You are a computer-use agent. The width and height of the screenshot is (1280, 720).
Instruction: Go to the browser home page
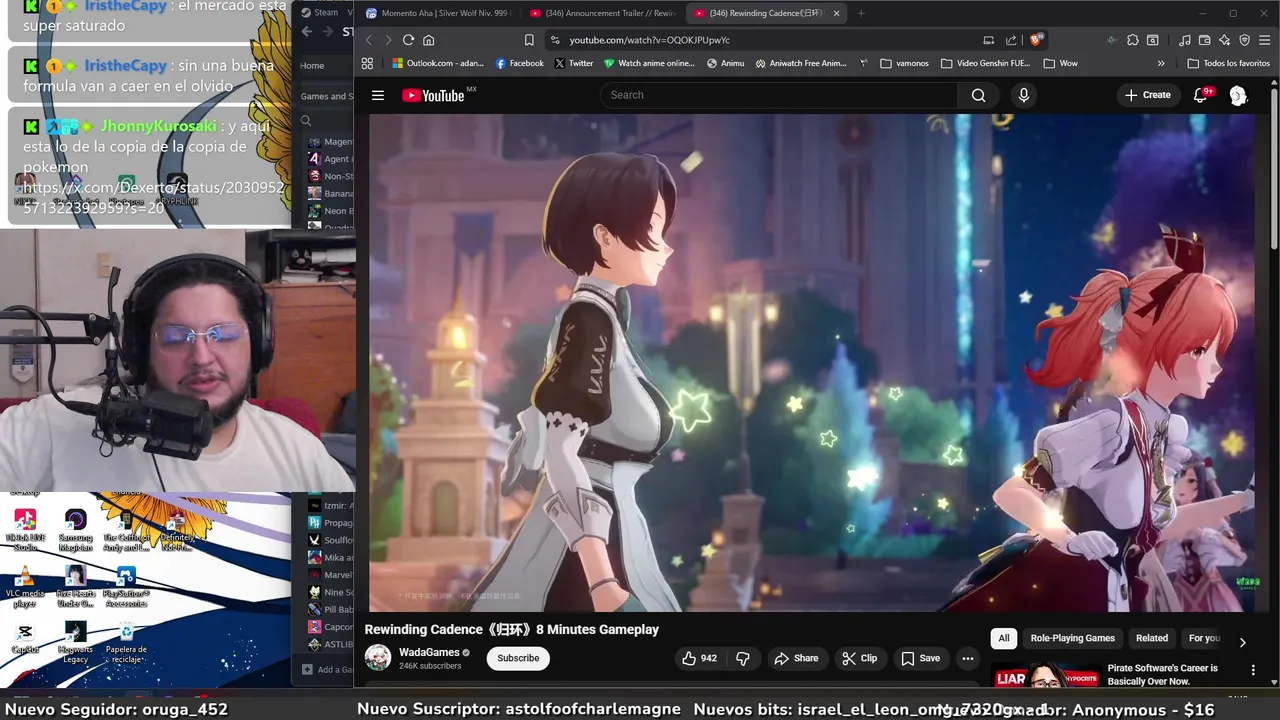[428, 40]
